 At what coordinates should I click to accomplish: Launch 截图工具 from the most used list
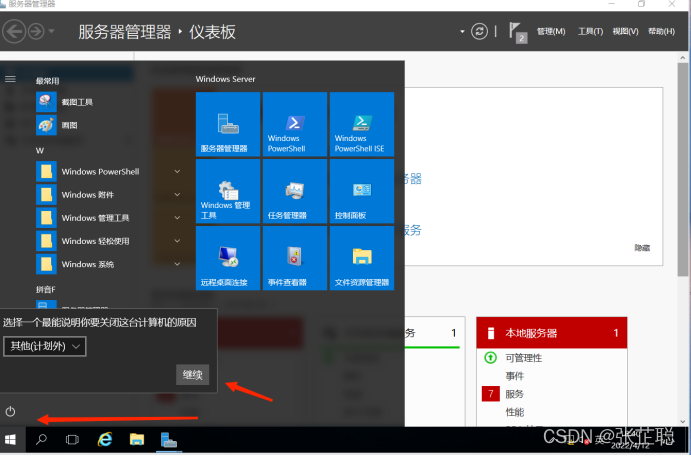click(66, 102)
